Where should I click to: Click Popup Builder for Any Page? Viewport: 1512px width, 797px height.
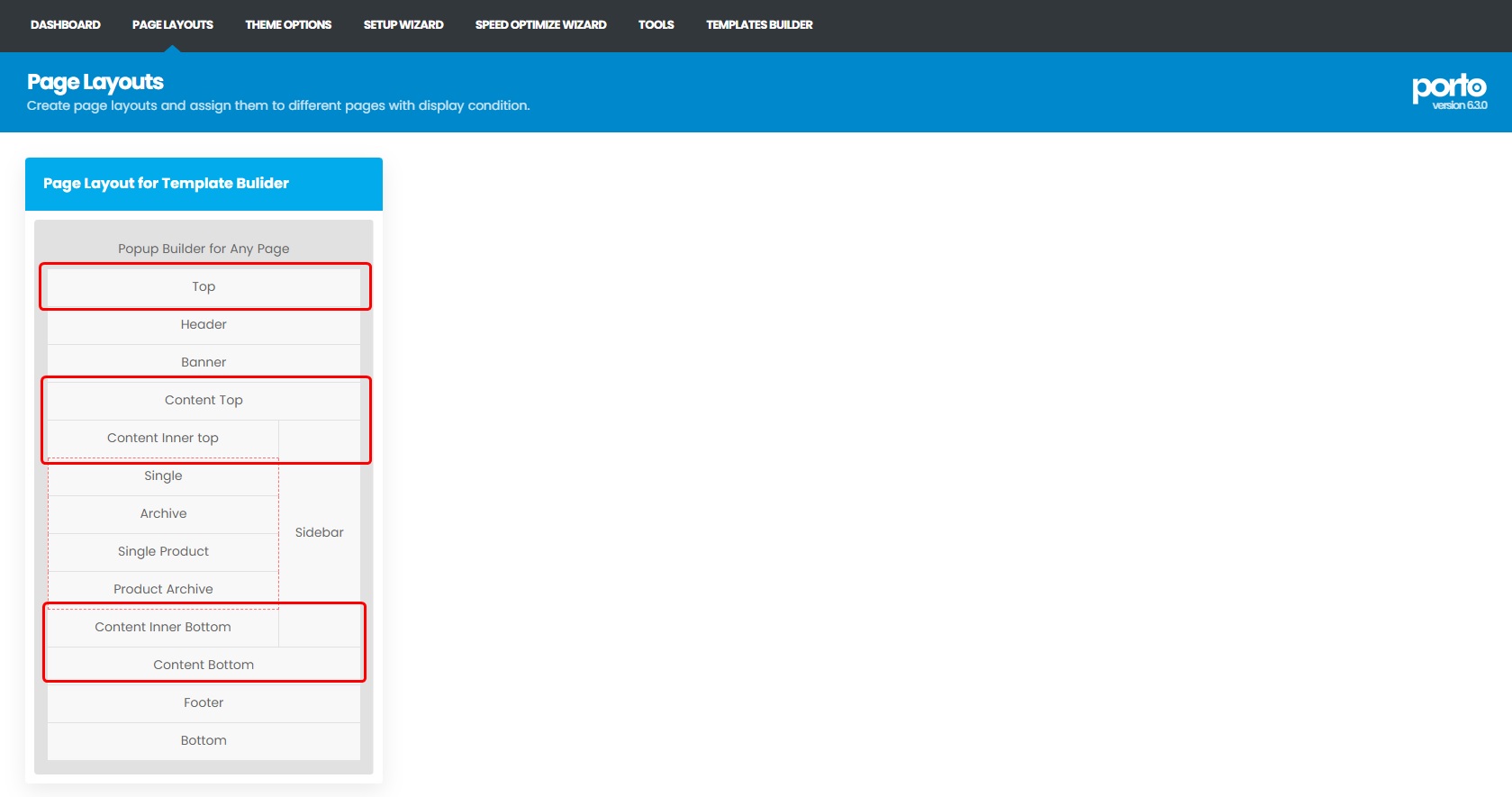(x=204, y=249)
